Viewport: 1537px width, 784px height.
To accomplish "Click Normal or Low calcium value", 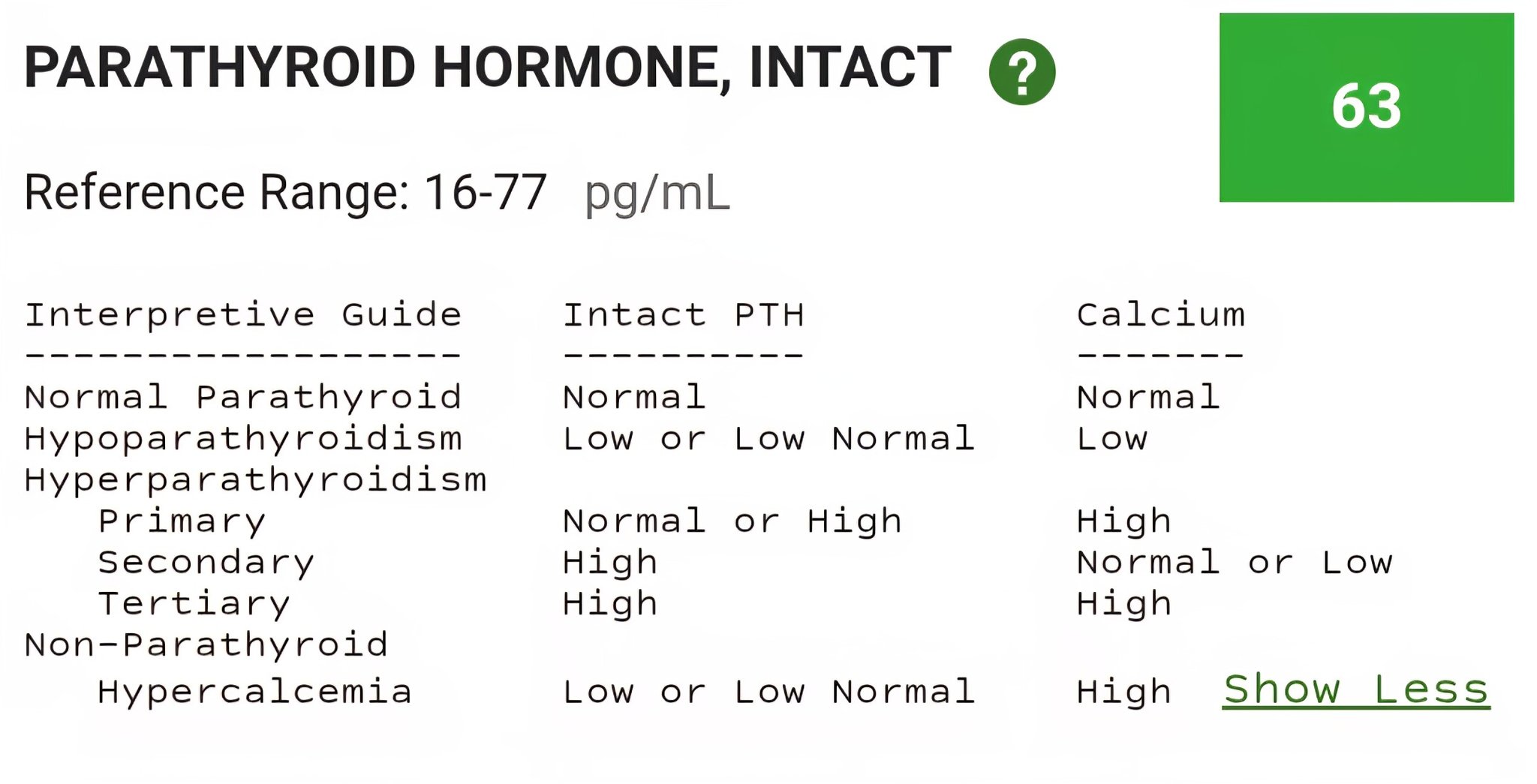I will tap(1235, 563).
